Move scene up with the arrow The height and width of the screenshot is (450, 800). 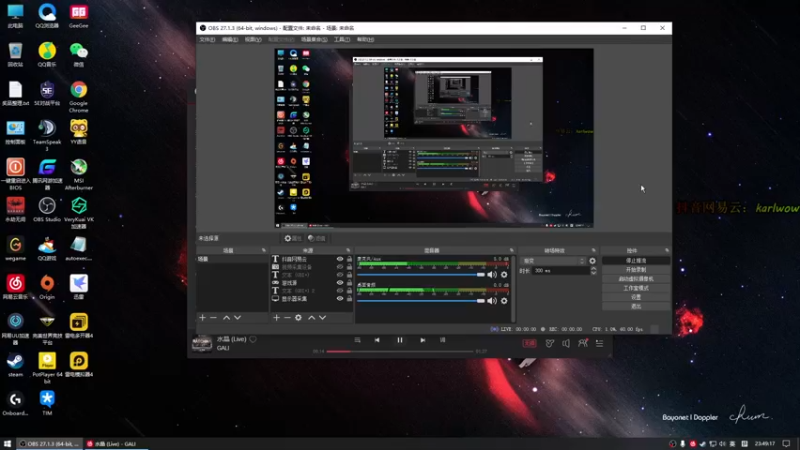[227, 317]
